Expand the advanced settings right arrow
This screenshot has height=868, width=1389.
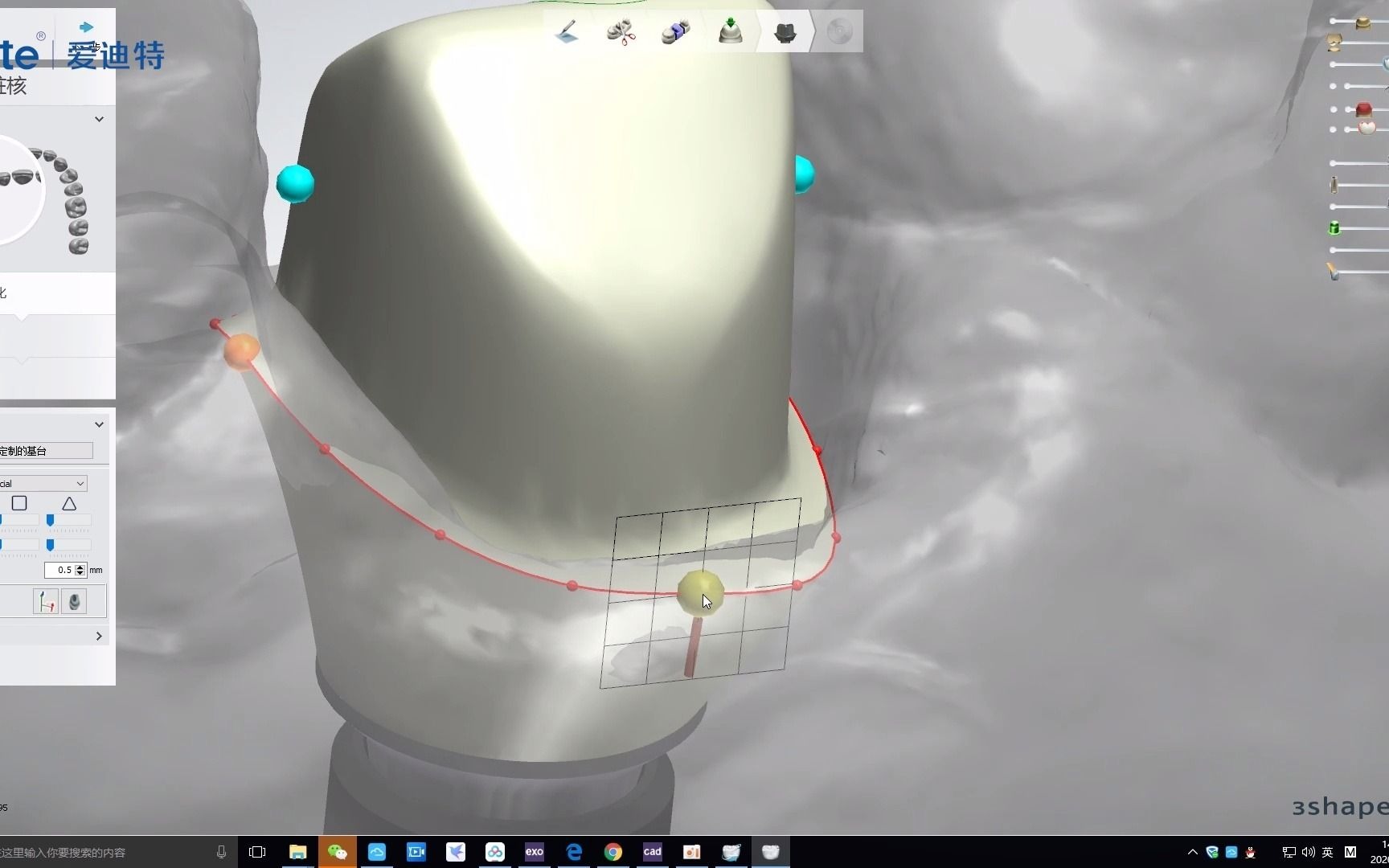pos(99,636)
